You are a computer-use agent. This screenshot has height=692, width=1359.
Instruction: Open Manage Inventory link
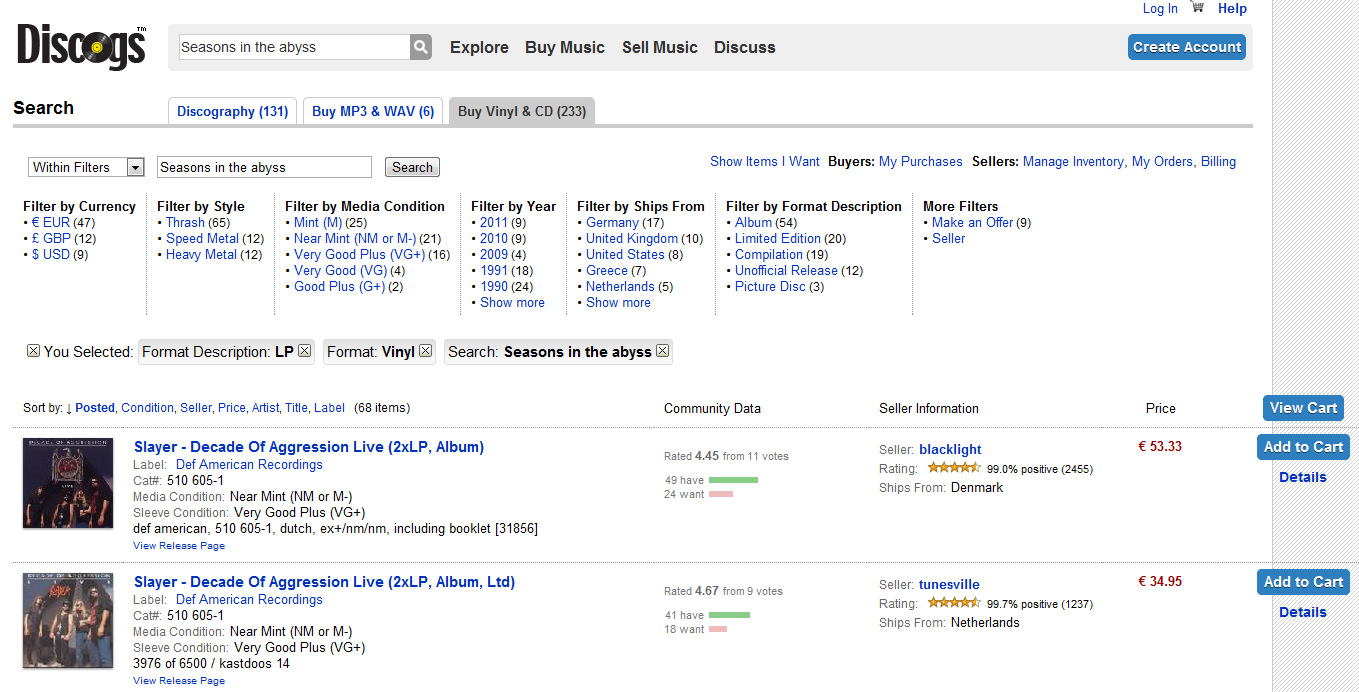pos(1074,161)
